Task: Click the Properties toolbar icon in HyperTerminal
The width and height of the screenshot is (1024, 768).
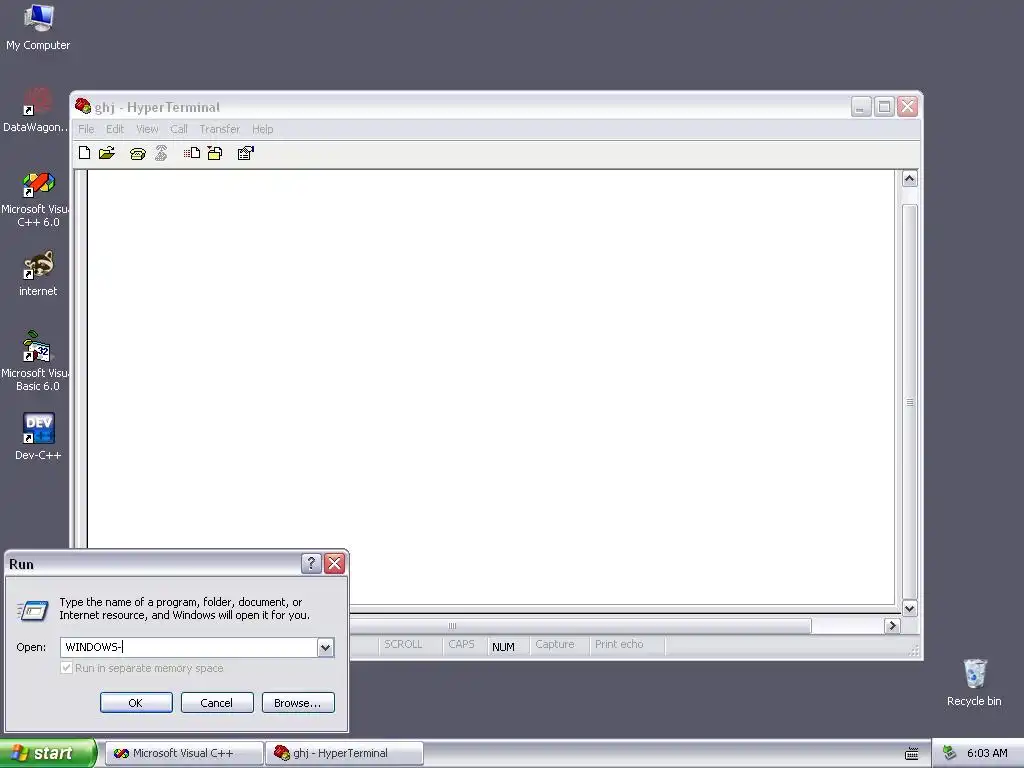Action: 246,153
